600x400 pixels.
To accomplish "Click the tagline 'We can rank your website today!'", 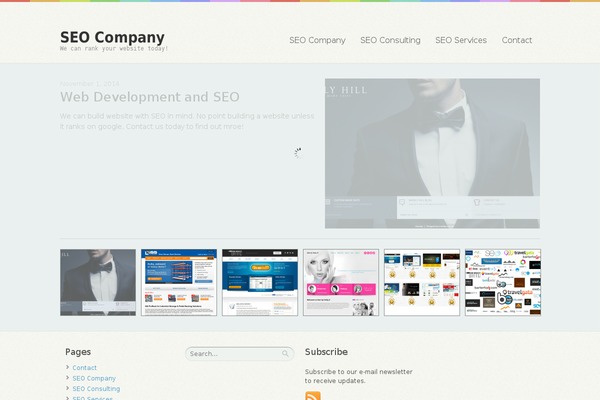I will 114,49.
